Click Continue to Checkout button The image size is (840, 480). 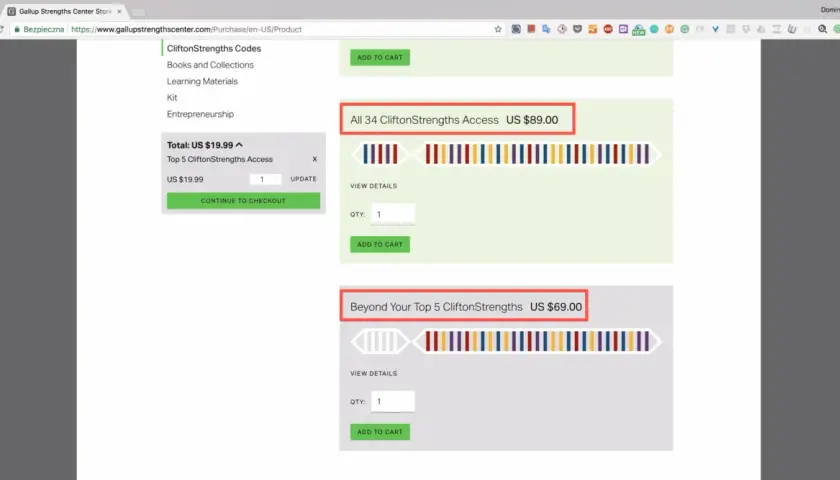[243, 201]
